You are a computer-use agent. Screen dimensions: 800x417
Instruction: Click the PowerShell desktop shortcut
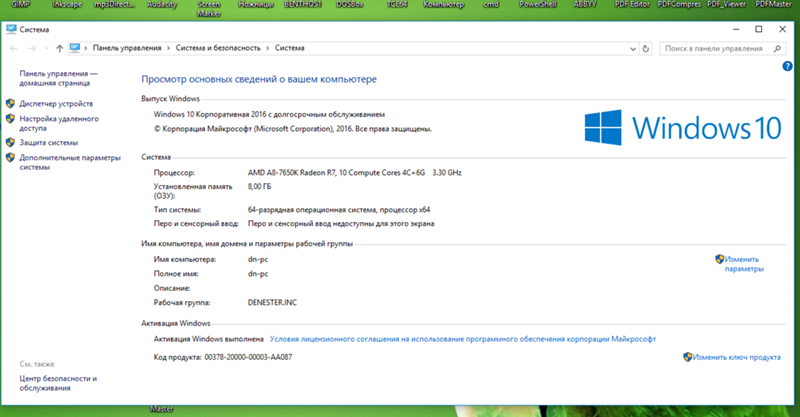pyautogui.click(x=538, y=4)
